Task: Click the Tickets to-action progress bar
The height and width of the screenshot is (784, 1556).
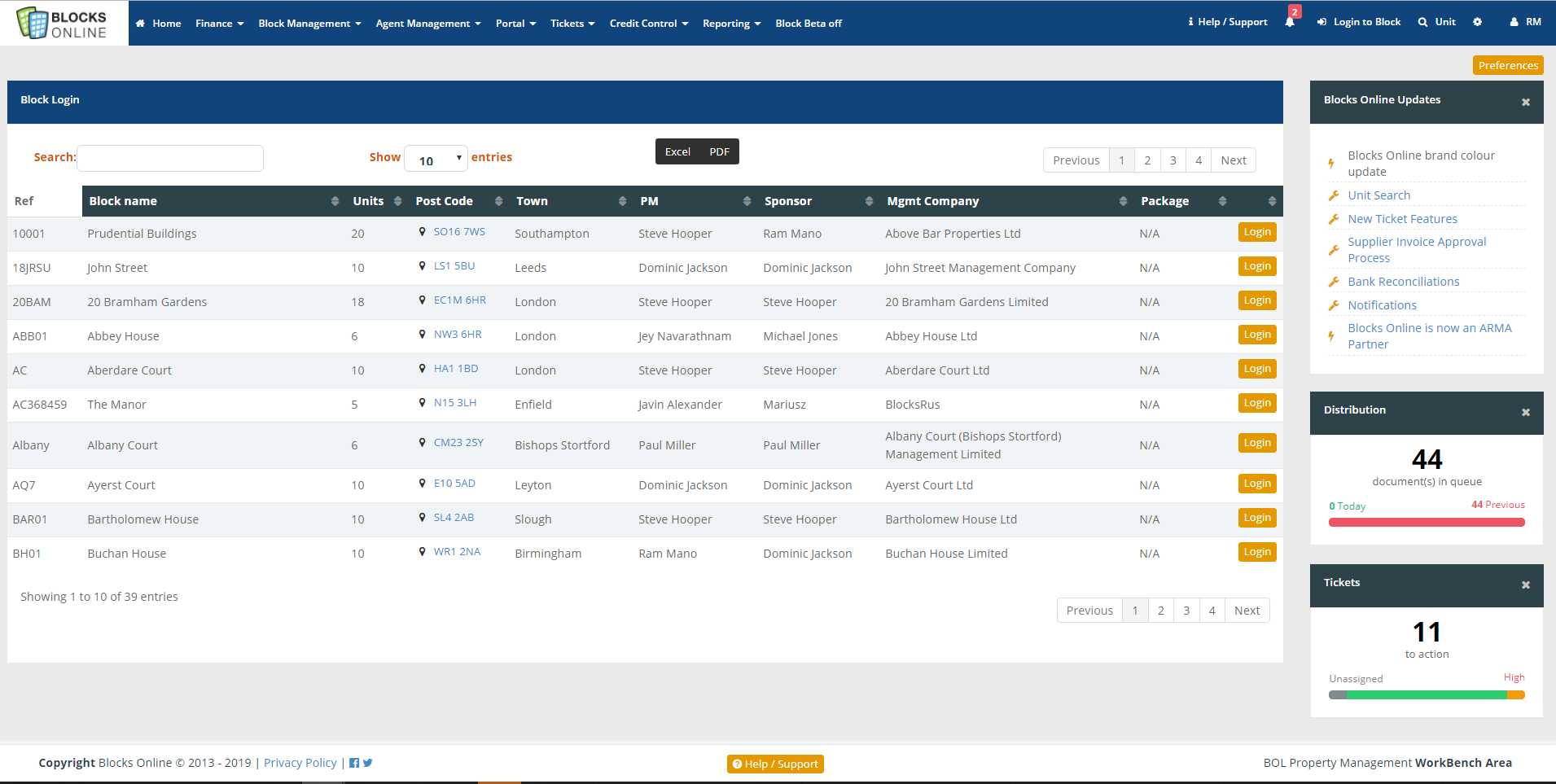Action: pos(1427,695)
